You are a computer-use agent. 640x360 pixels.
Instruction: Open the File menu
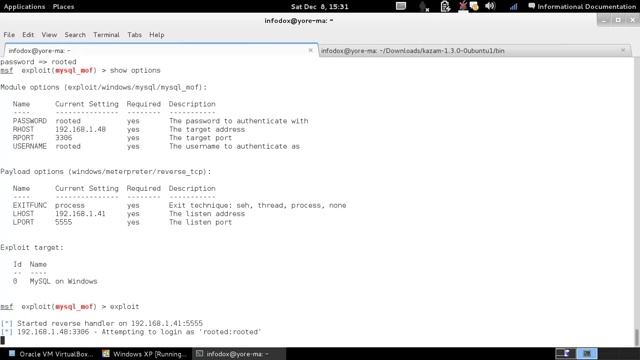(9, 35)
